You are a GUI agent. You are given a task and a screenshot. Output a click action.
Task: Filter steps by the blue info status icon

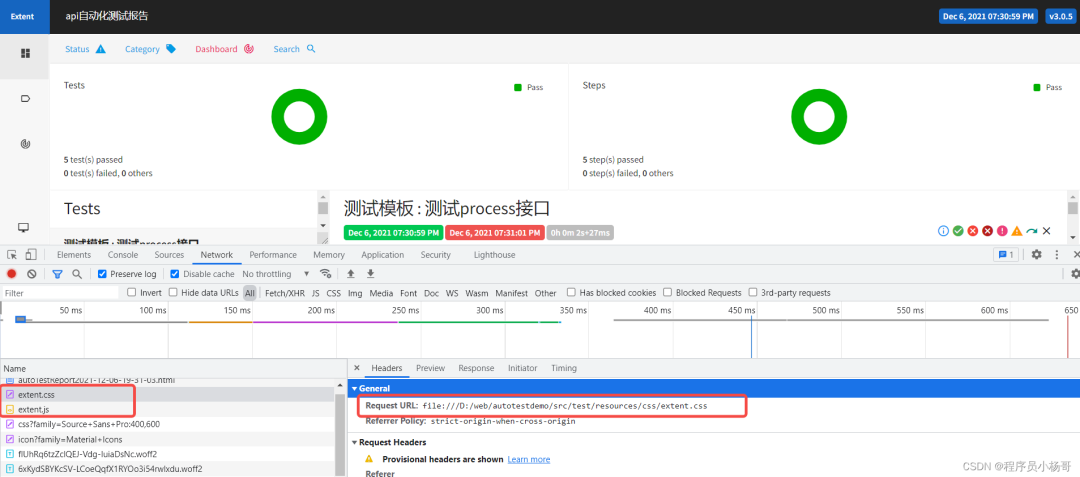[944, 231]
